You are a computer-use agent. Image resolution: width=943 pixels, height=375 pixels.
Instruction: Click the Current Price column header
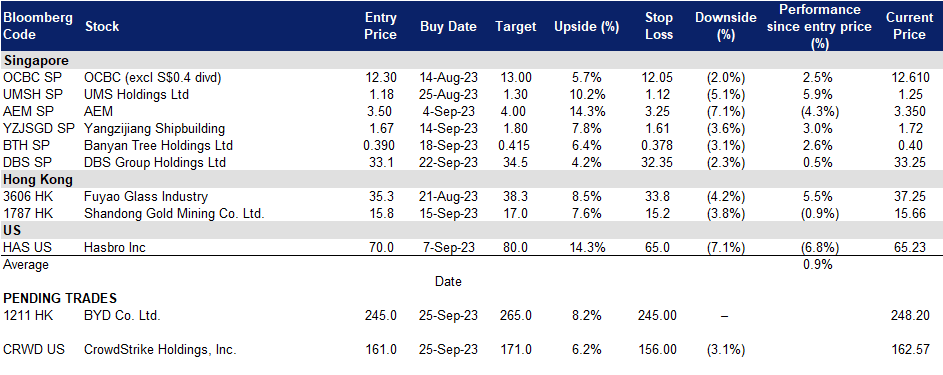coord(909,26)
